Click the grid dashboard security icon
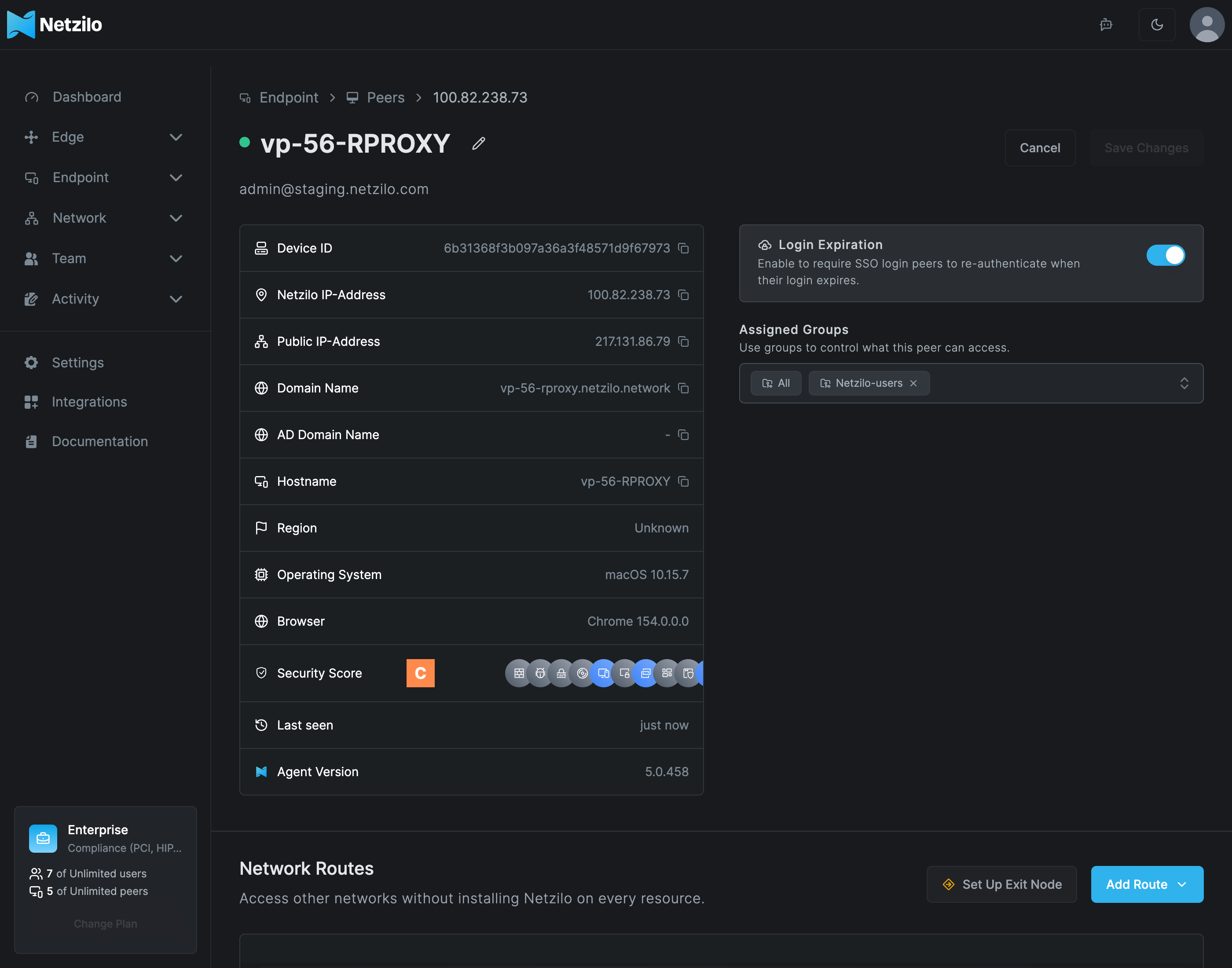This screenshot has width=1232, height=968. [667, 673]
